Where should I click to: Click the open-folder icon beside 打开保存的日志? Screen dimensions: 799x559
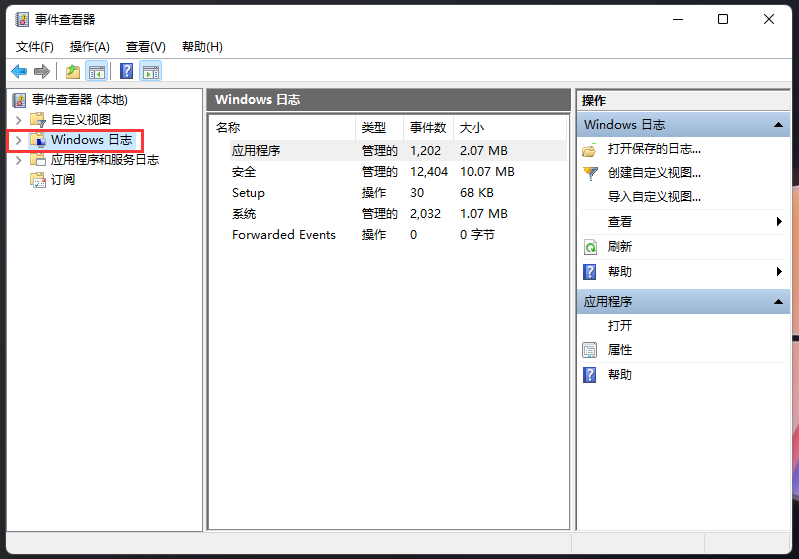(590, 150)
